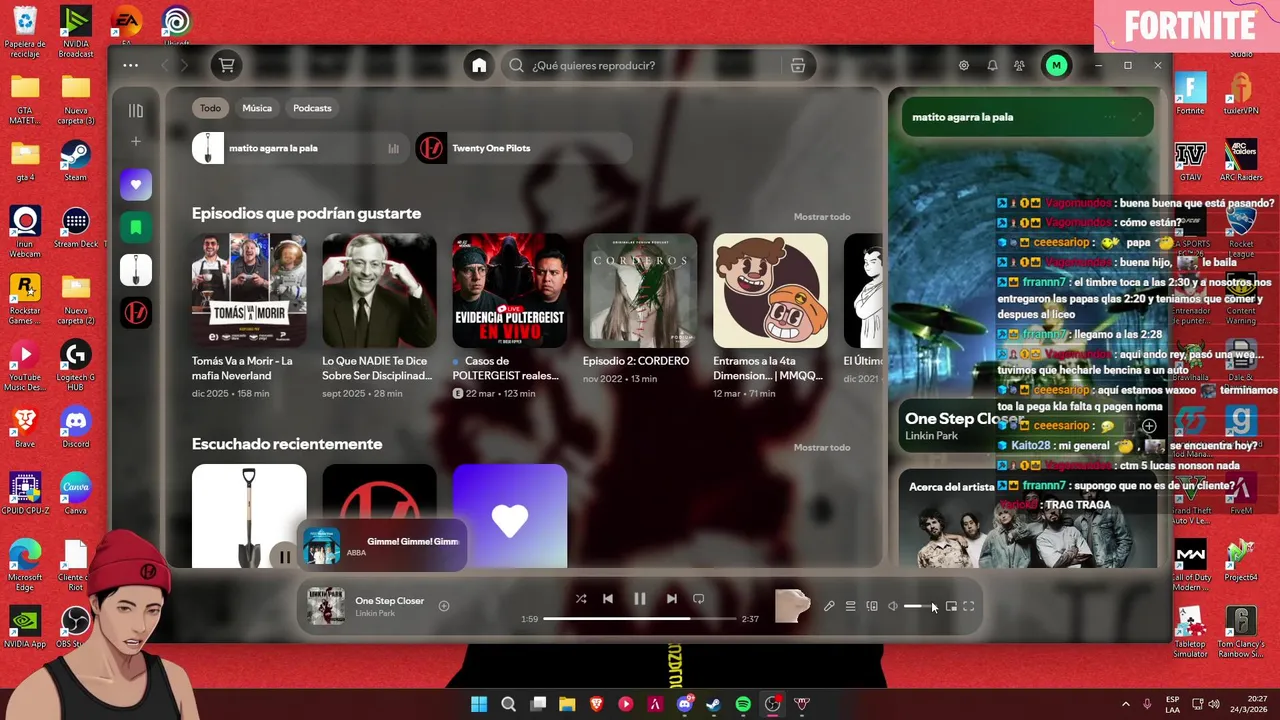Image resolution: width=1280 pixels, height=720 pixels.
Task: Open Liked Songs card in recently played
Action: [510, 516]
